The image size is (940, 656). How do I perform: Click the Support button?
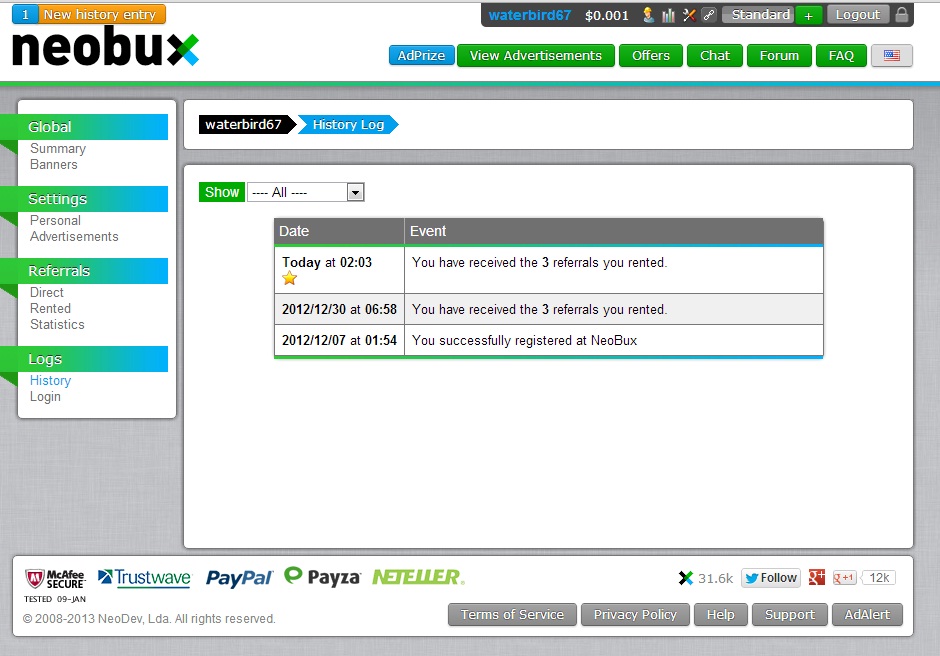click(790, 615)
